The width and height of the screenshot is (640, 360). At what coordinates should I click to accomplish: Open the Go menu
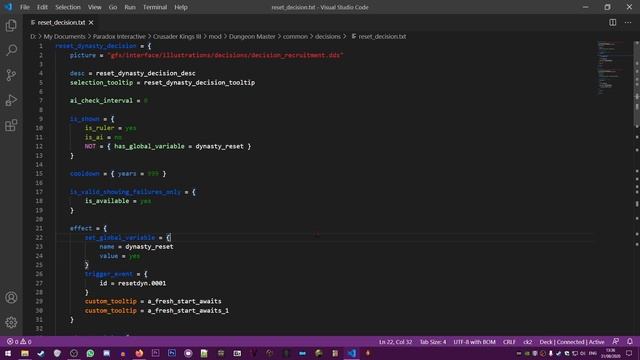(x=113, y=7)
